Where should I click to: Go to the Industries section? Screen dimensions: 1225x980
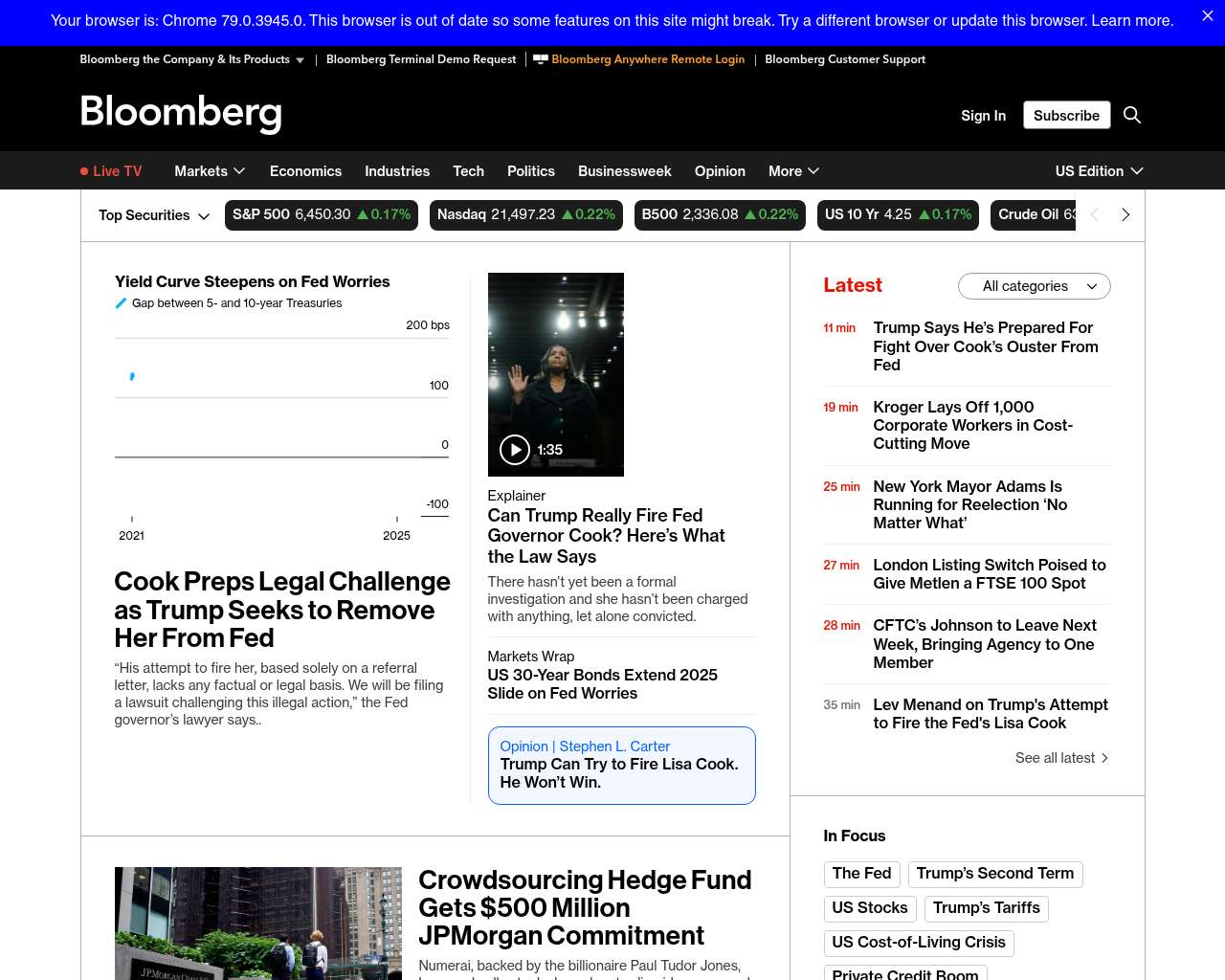click(397, 171)
